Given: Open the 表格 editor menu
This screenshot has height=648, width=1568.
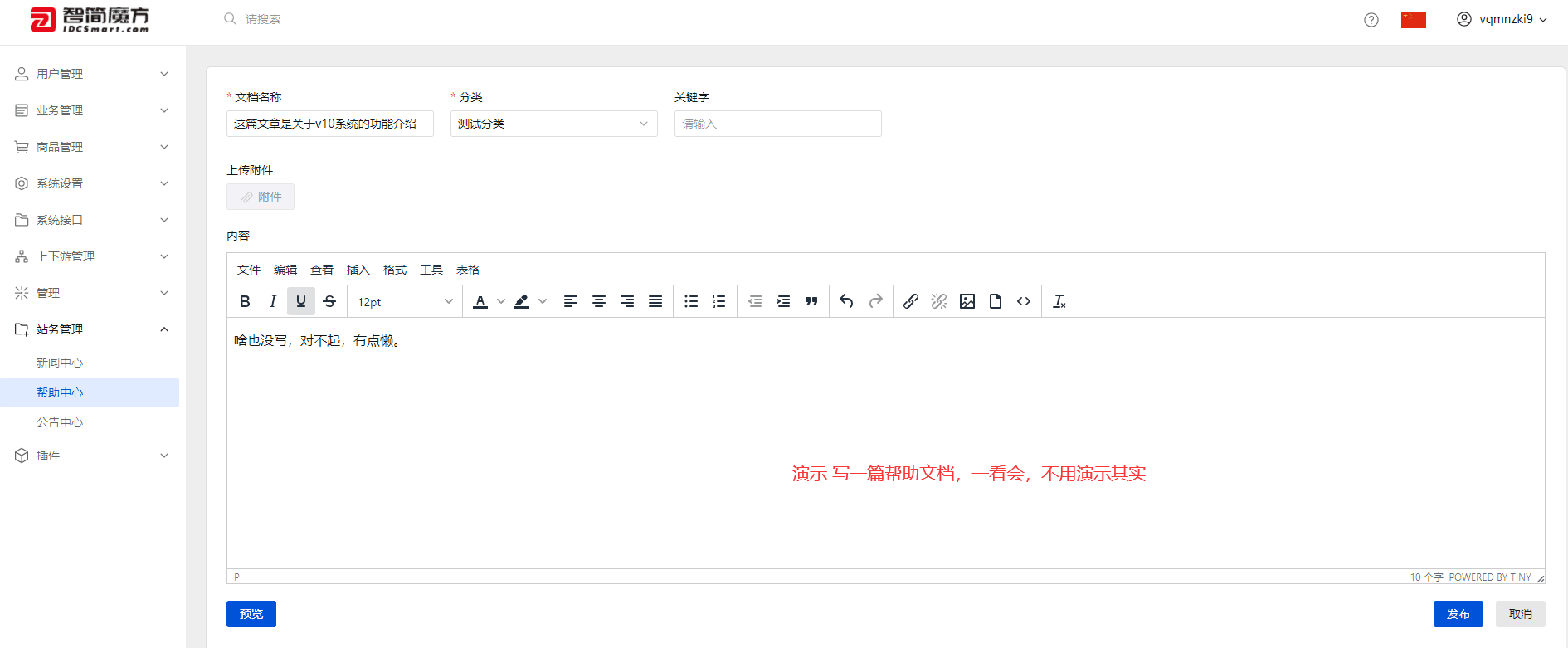Looking at the screenshot, I should click(x=468, y=270).
